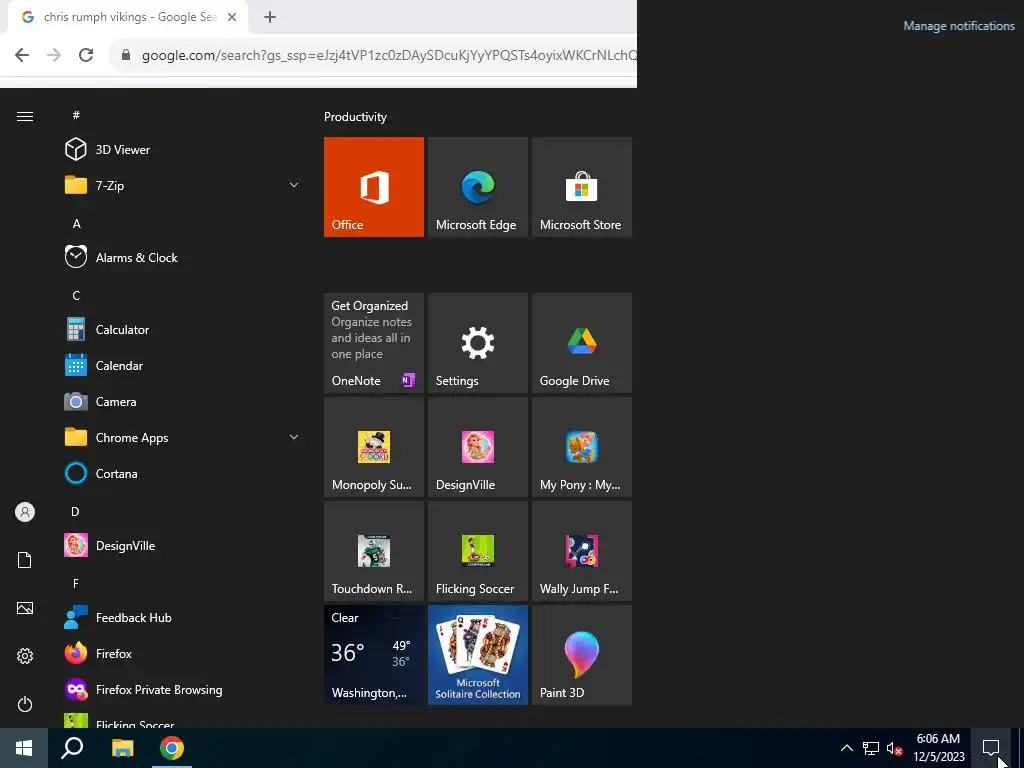Open the Microsoft Store tile
This screenshot has width=1024, height=768.
(582, 187)
